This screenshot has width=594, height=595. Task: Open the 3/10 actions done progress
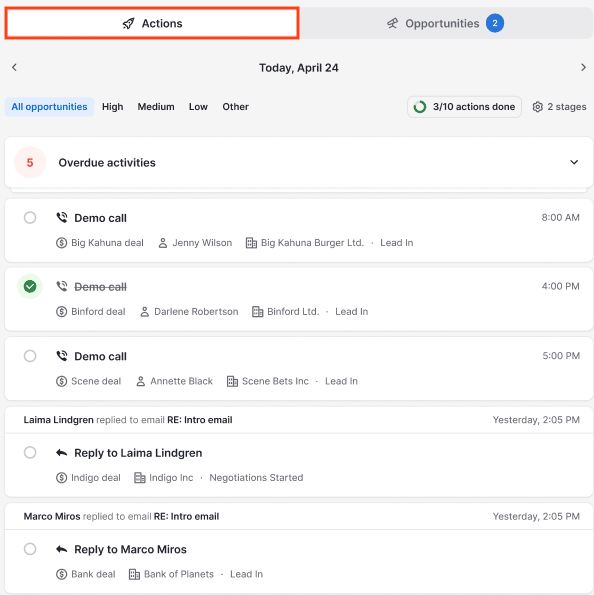click(464, 107)
